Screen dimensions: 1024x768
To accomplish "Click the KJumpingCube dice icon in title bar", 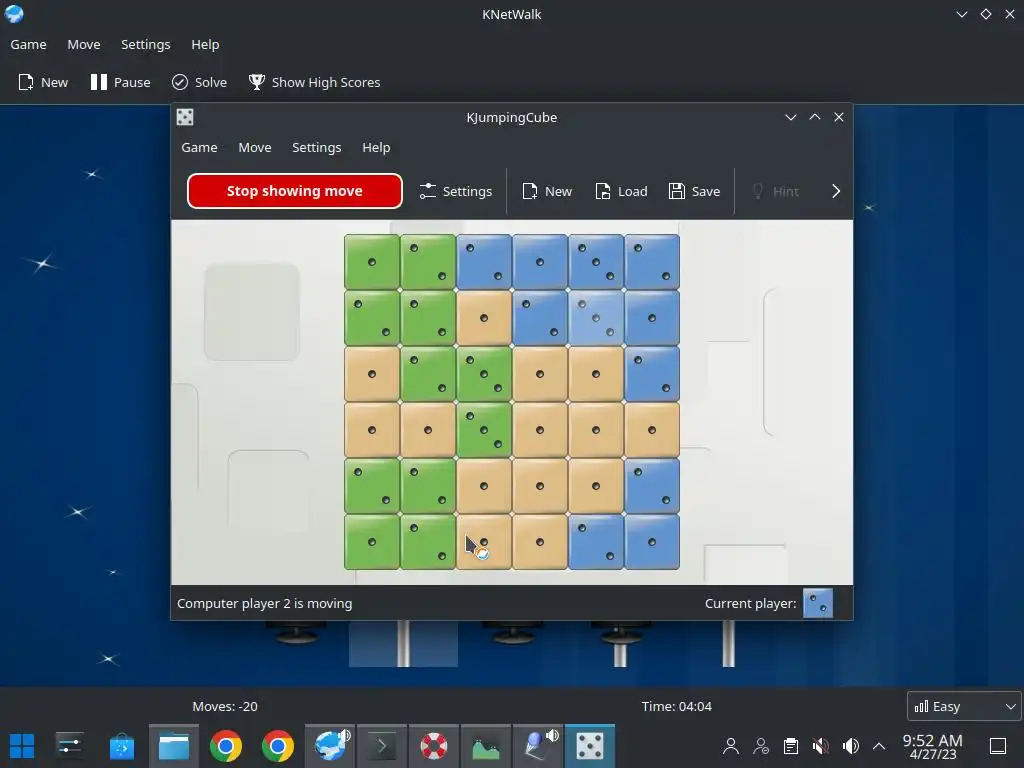I will (x=185, y=118).
